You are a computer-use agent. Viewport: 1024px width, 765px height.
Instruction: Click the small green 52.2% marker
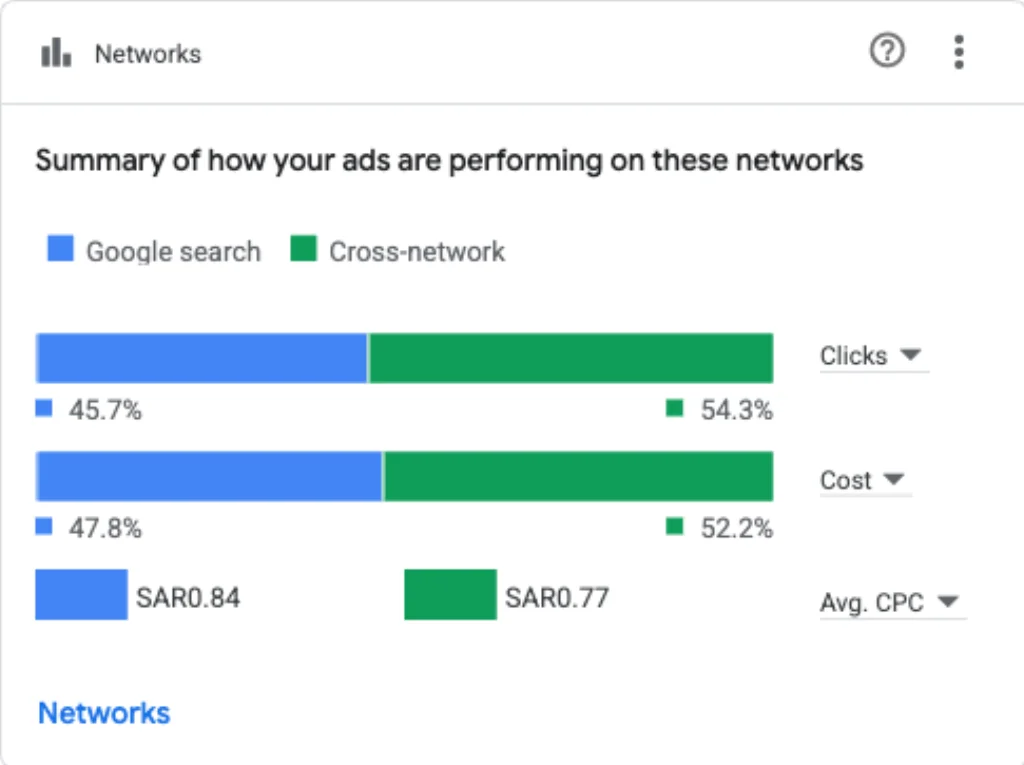675,526
